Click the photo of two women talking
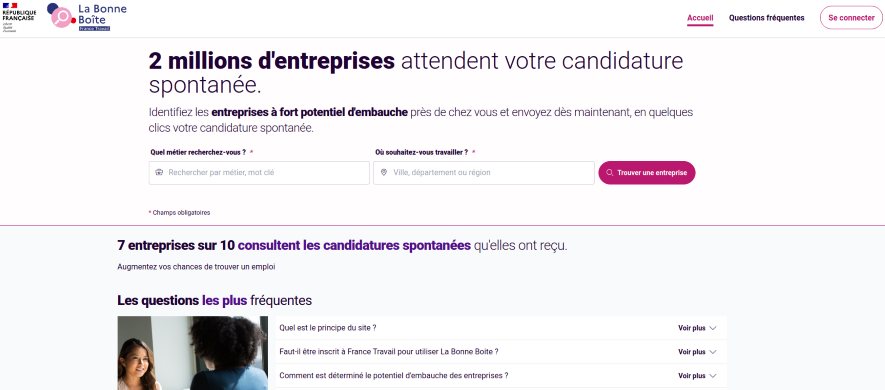Screen dimensions: 885x390 [192, 353]
